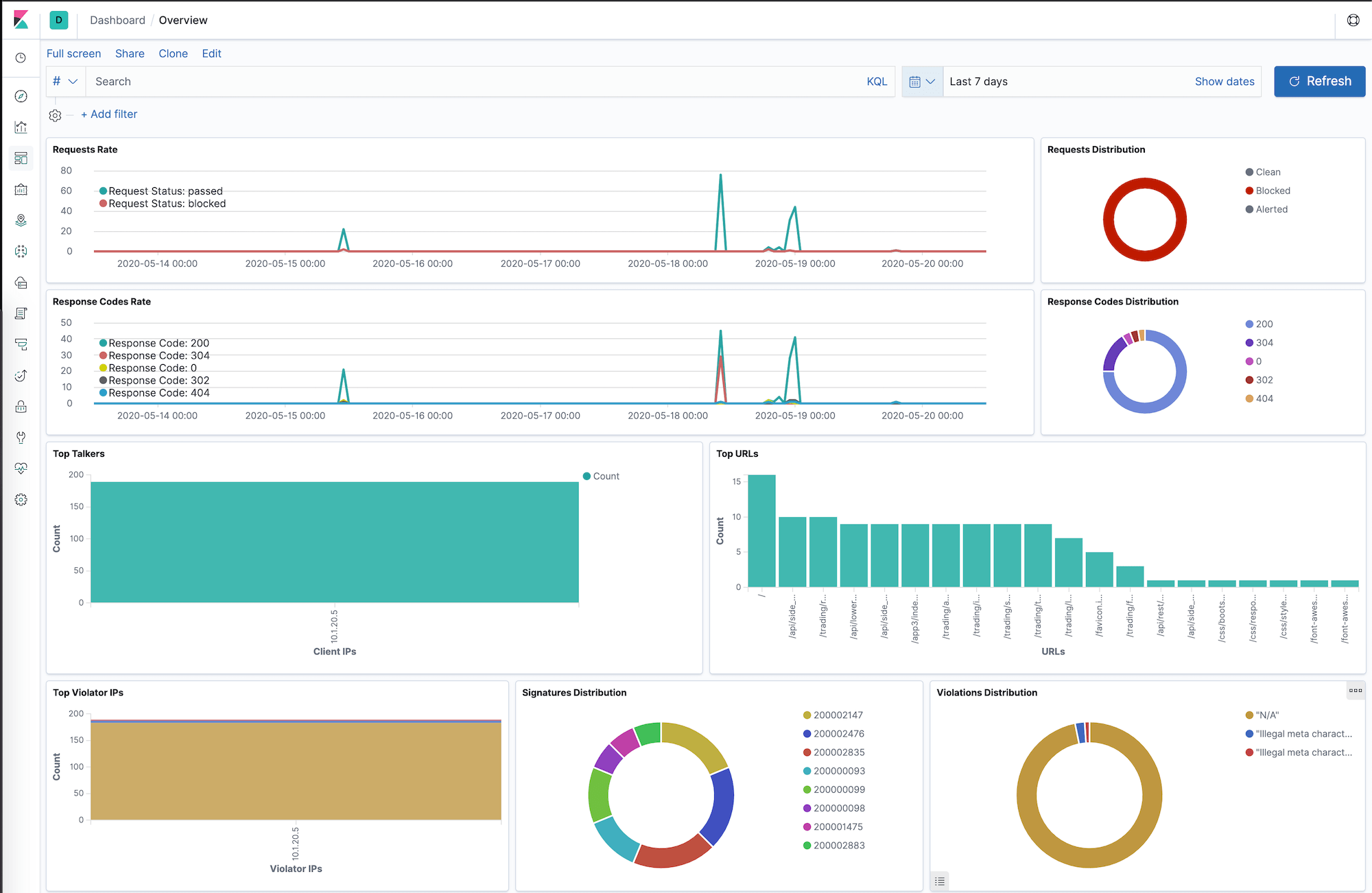Open Stack Monitoring heartbeat icon

pyautogui.click(x=21, y=468)
